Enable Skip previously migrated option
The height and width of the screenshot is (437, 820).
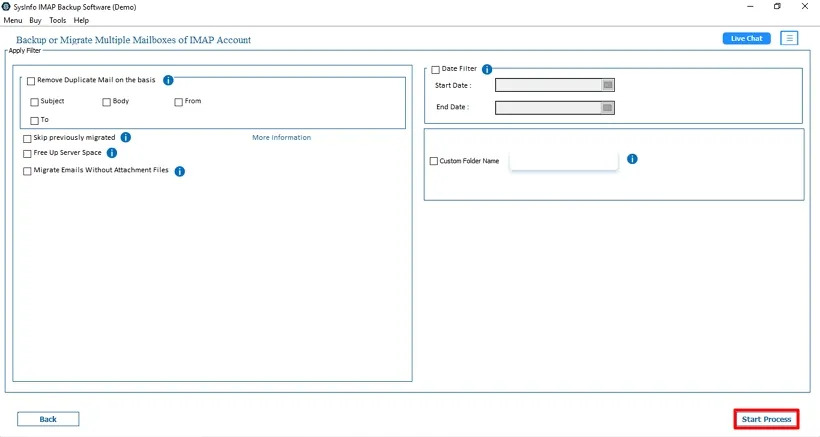click(x=27, y=139)
